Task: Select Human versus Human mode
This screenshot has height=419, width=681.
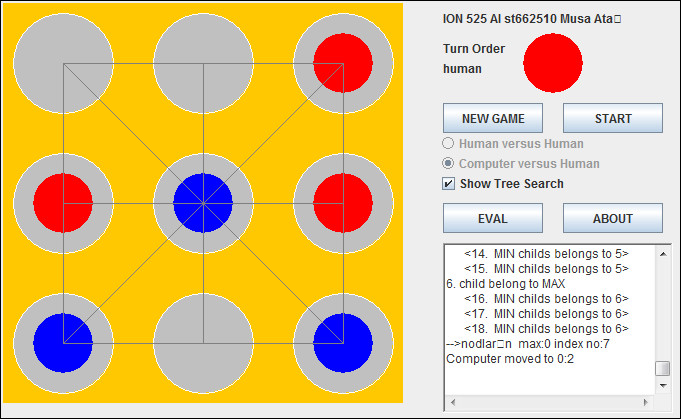Action: click(x=513, y=143)
